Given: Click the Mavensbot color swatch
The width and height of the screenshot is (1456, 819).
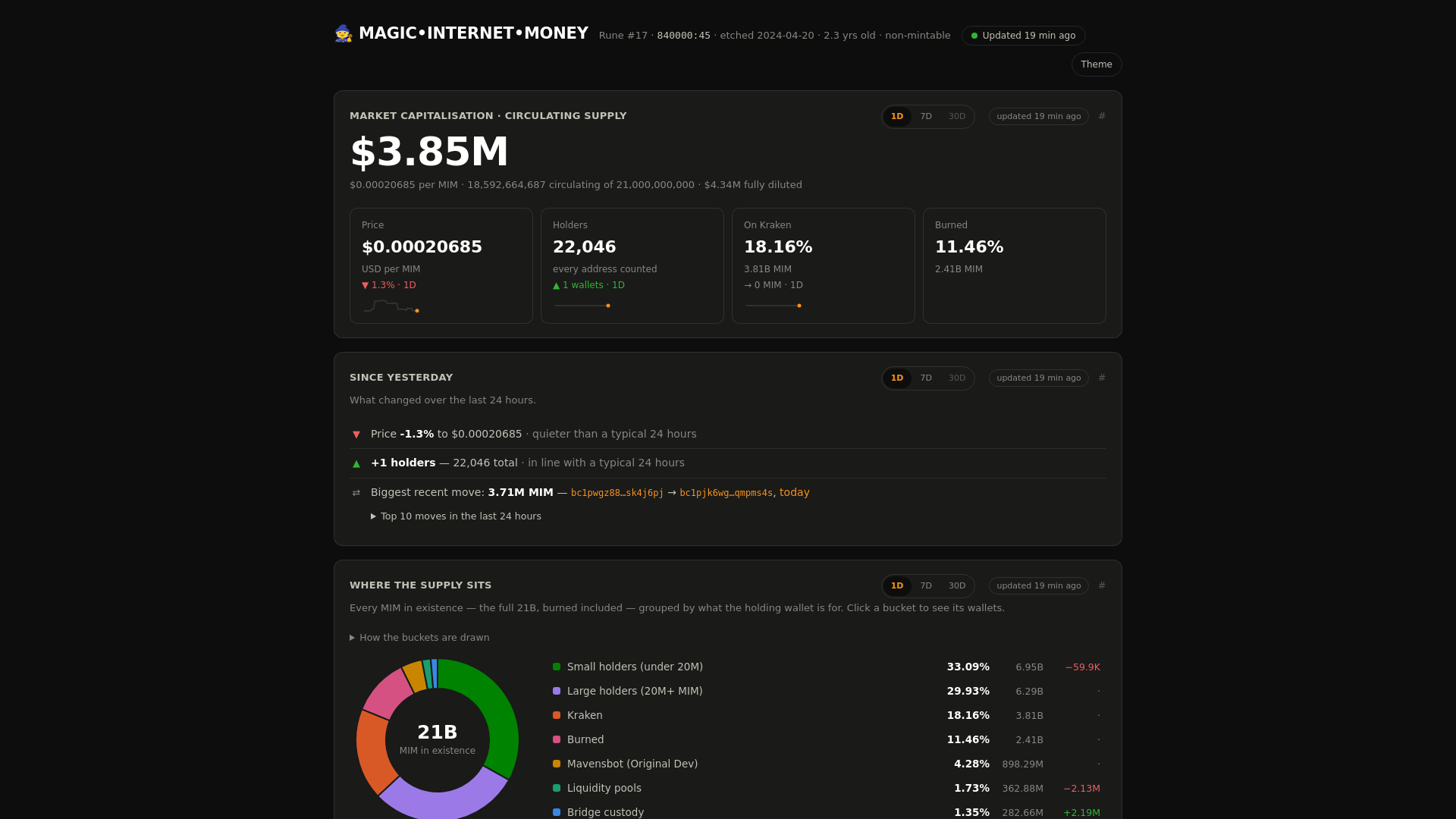Looking at the screenshot, I should click(x=557, y=764).
